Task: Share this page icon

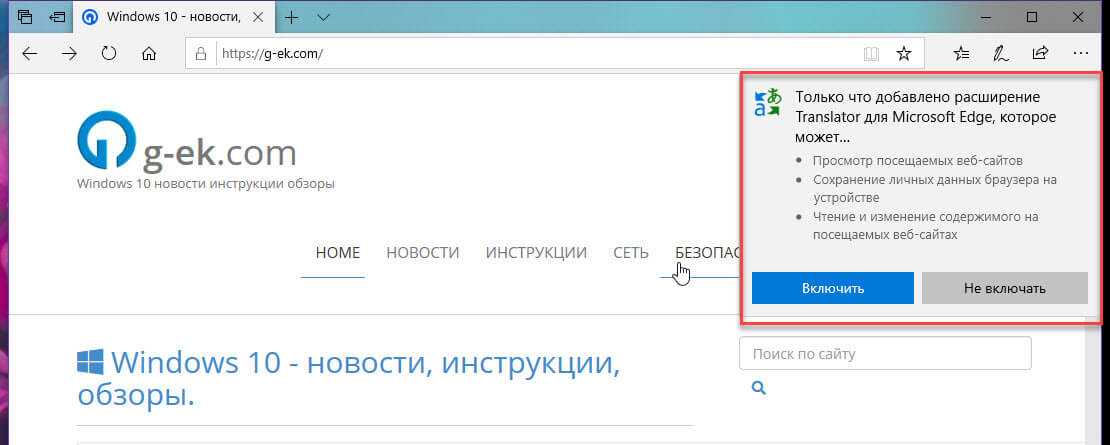Action: point(1041,54)
